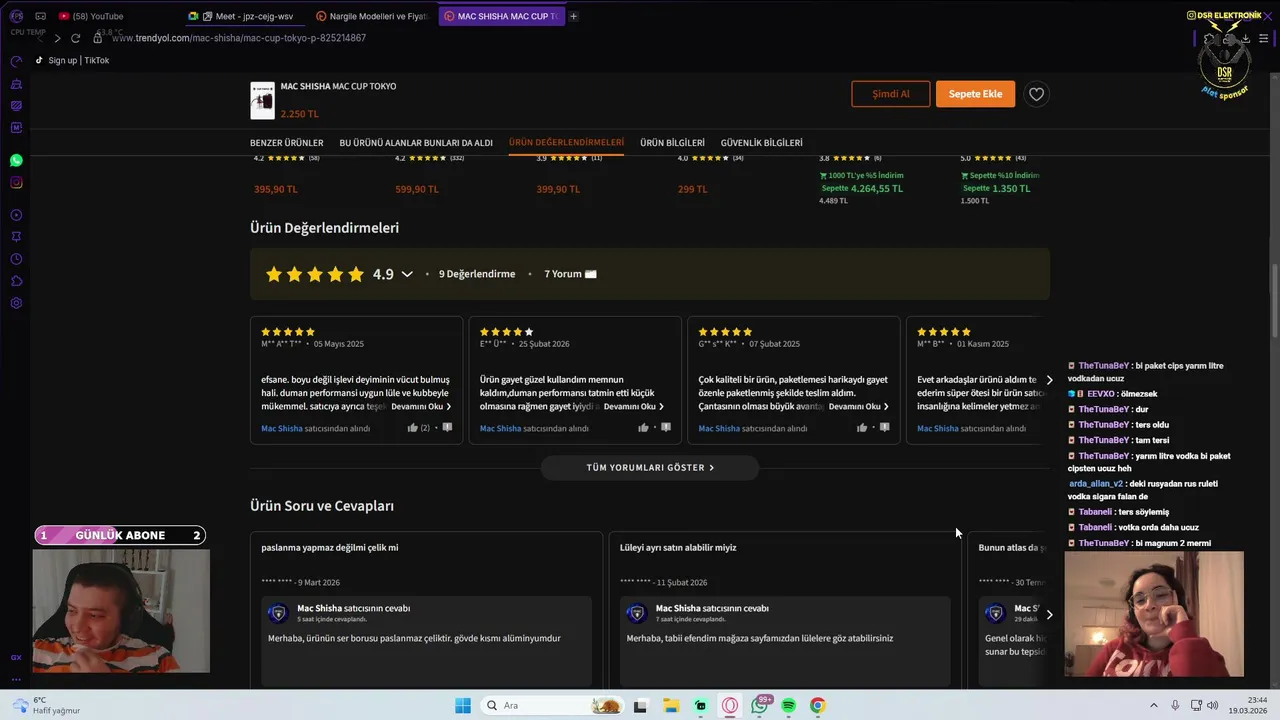Open Opera GX sidebar settings gear
Viewport: 1280px width, 720px height.
click(x=16, y=303)
